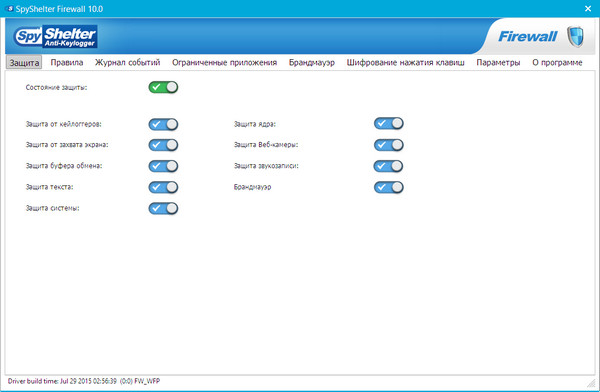600x392 pixels.
Task: Go to the Брандмауэр tab
Action: [x=311, y=62]
